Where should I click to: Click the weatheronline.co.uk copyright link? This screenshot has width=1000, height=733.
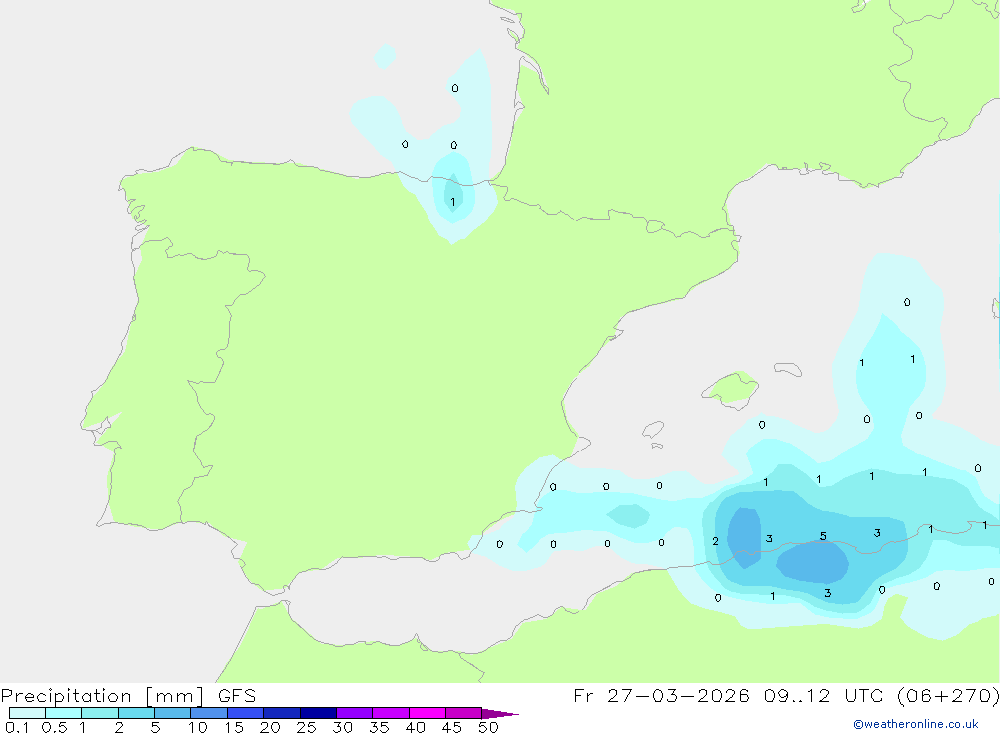pyautogui.click(x=915, y=724)
